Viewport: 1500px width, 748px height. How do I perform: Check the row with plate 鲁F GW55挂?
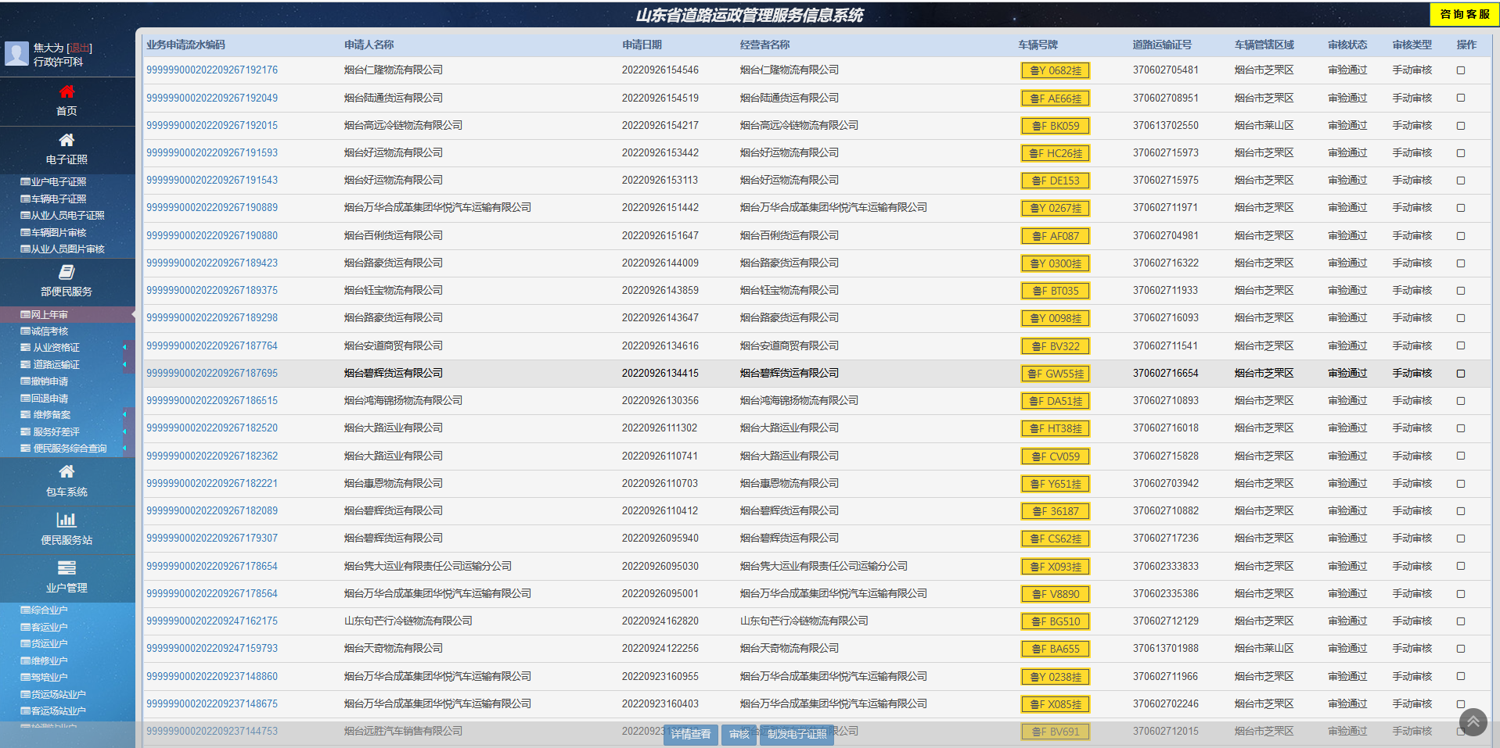click(1461, 373)
